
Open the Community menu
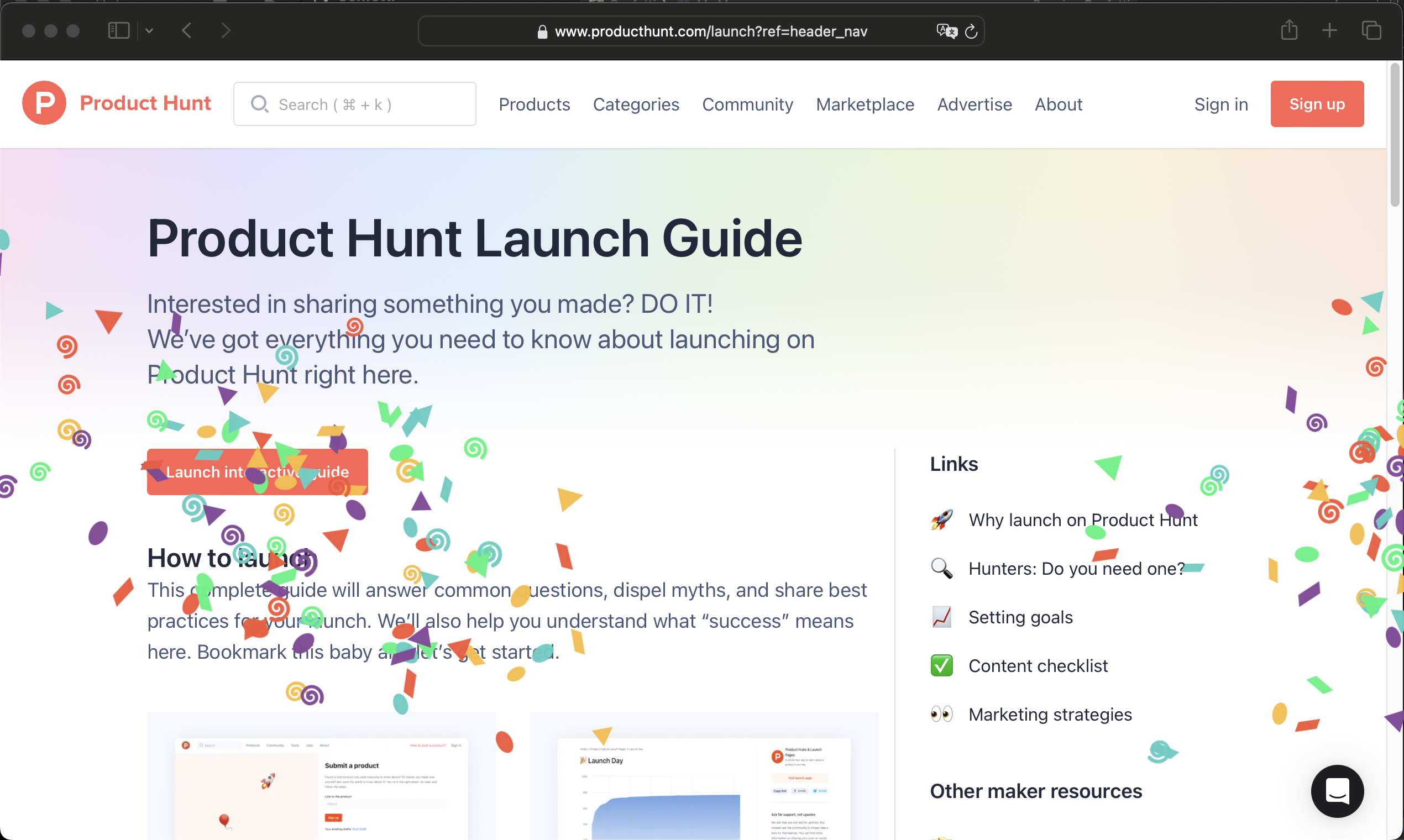pos(747,104)
